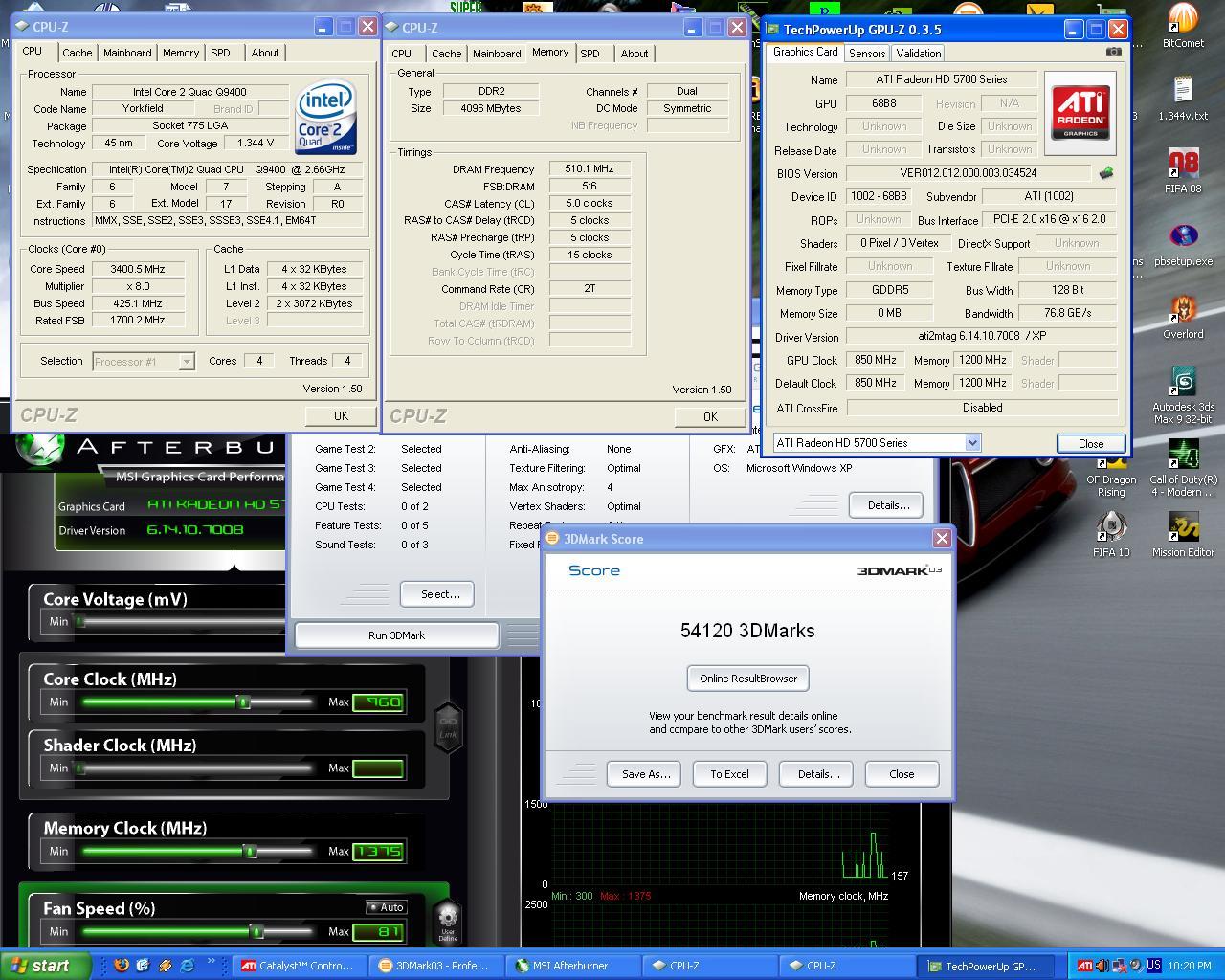Screen dimensions: 1225x980
Task: Switch to MSI Afterburner taskbar button
Action: (571, 966)
